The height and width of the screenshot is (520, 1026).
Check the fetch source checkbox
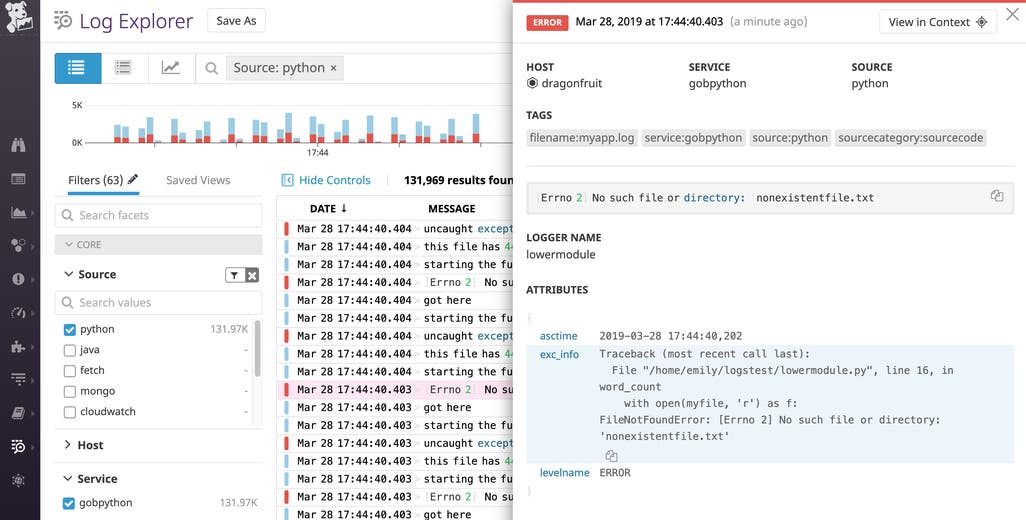pos(69,371)
